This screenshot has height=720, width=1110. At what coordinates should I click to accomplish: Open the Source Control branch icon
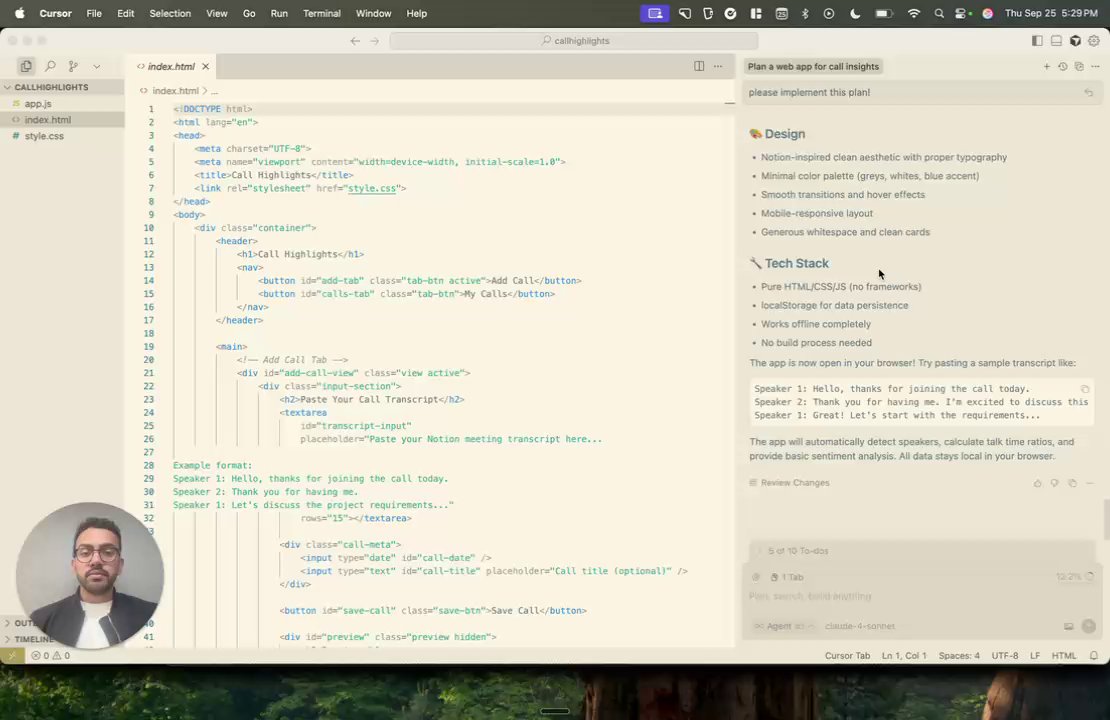point(73,66)
